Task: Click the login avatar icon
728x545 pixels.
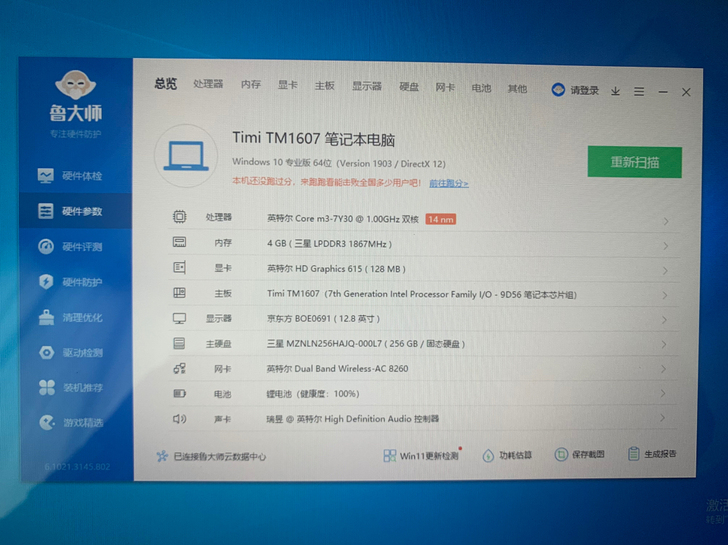Action: coord(558,90)
